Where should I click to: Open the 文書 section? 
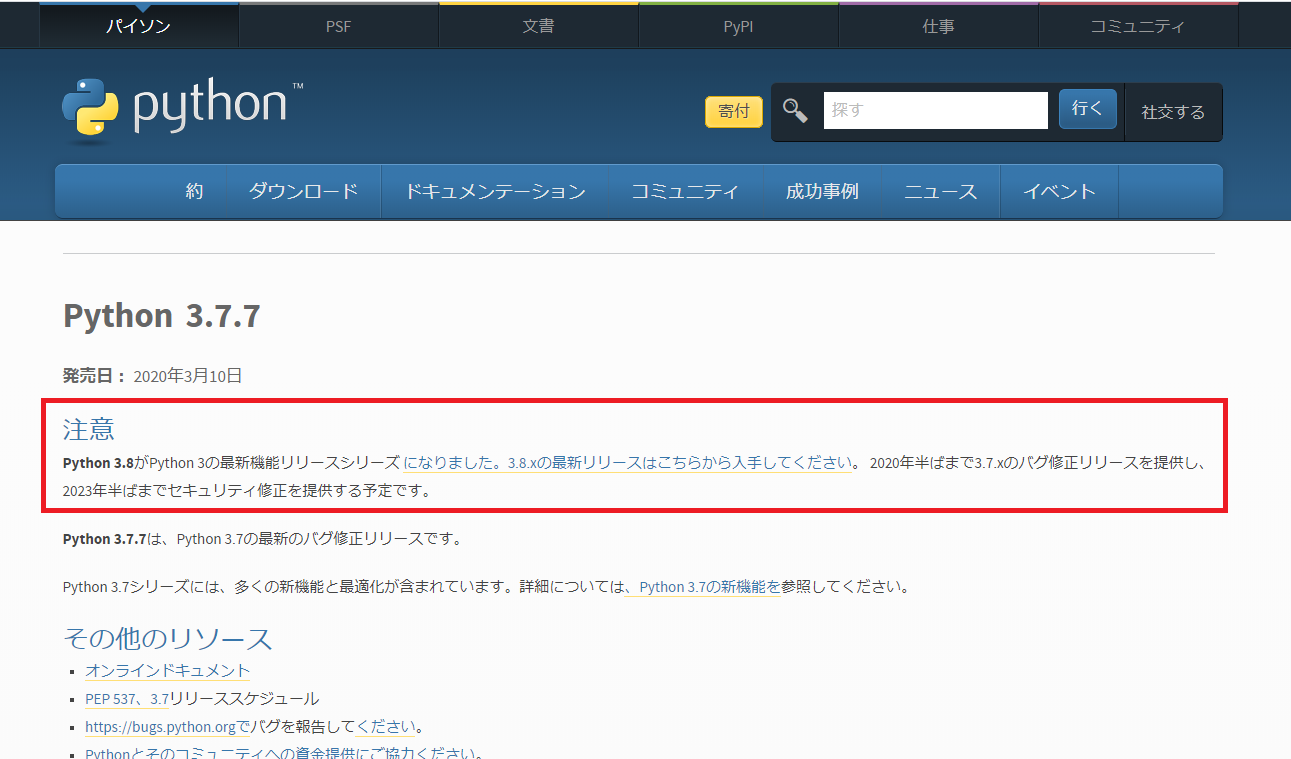[x=538, y=25]
